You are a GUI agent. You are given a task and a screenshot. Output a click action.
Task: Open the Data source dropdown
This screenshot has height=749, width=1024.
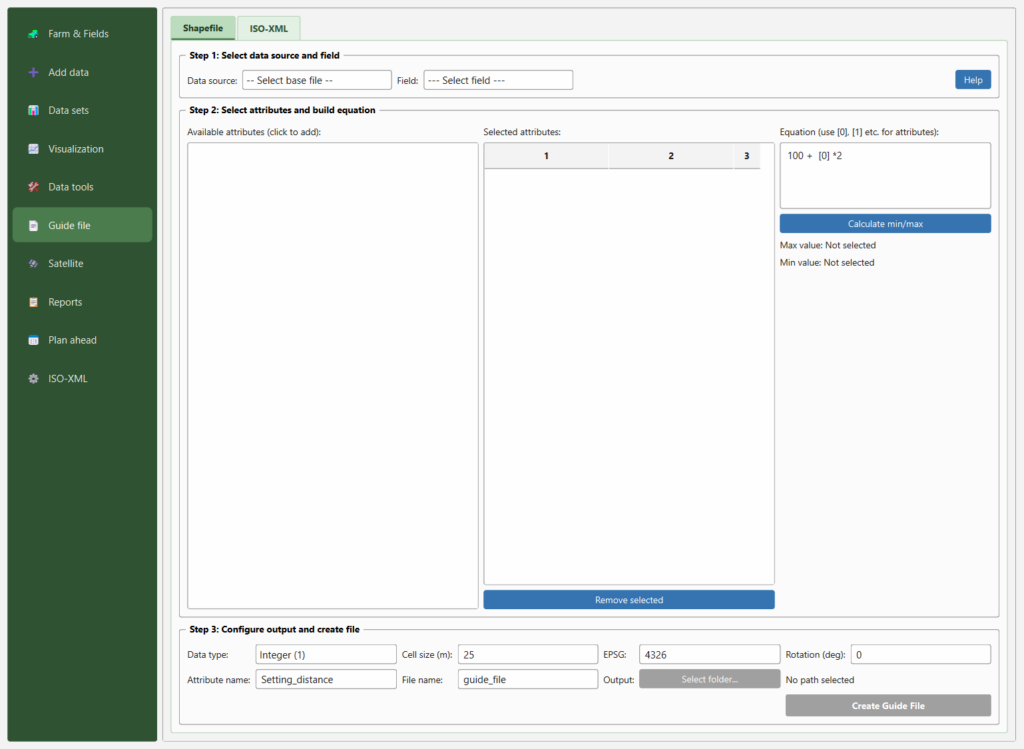click(317, 80)
